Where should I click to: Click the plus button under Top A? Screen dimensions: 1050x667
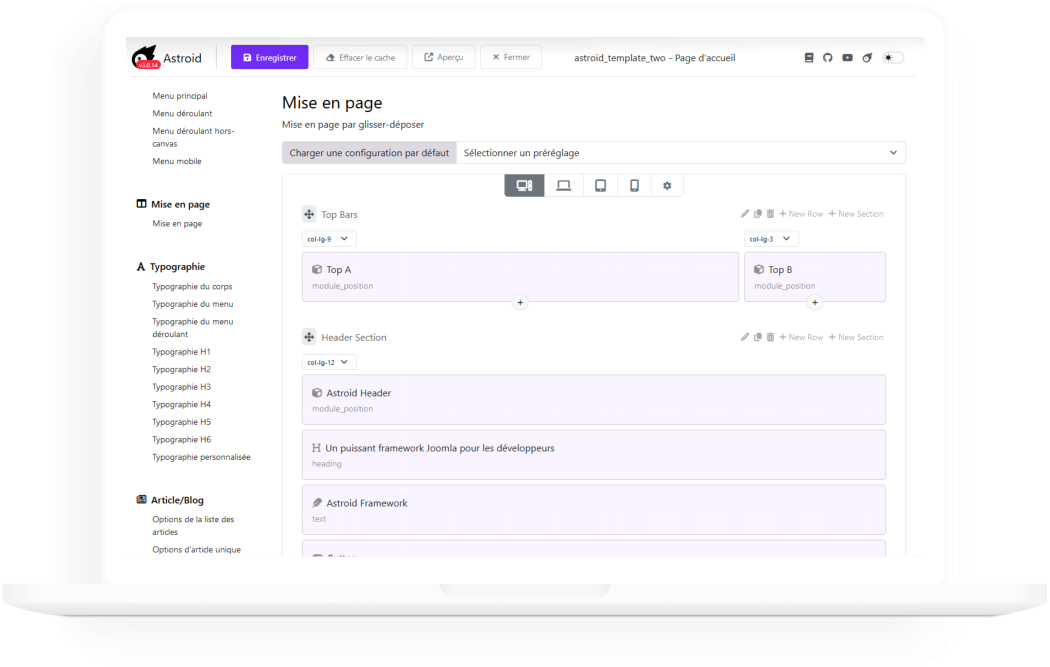(x=520, y=302)
